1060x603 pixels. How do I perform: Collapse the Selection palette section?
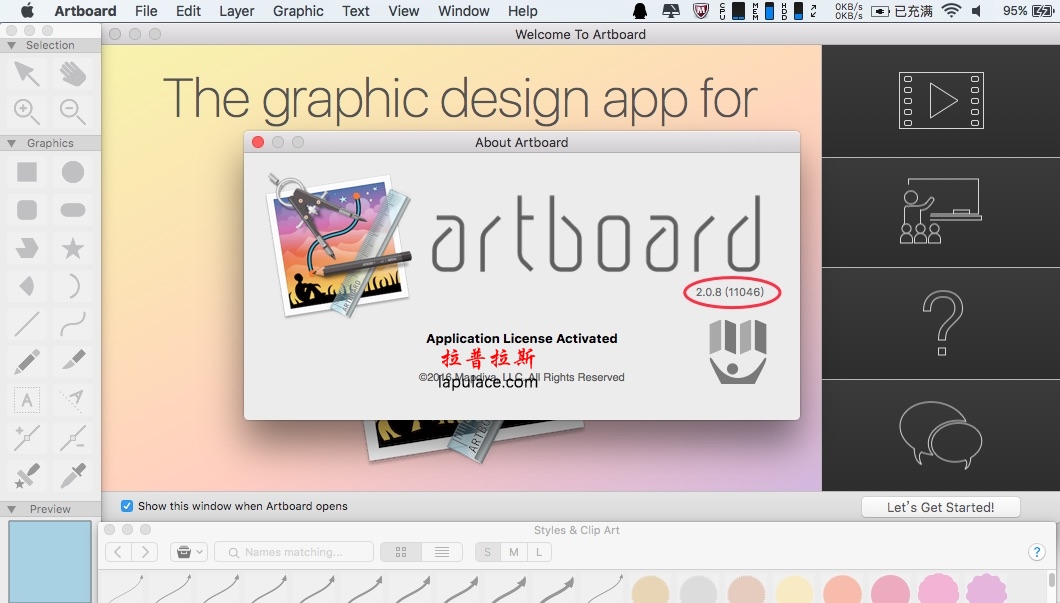11,45
